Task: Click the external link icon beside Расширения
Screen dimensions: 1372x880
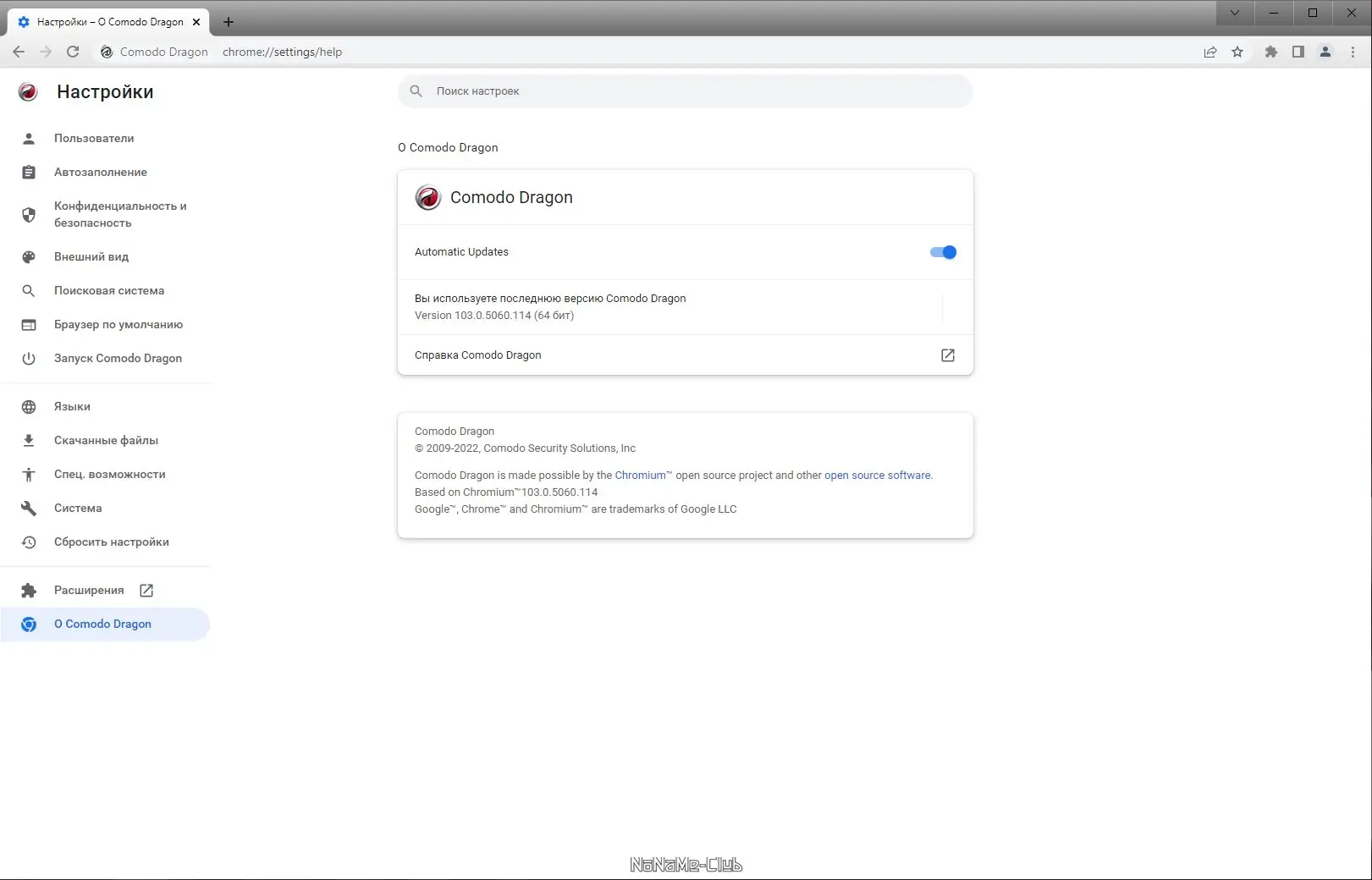Action: point(146,590)
